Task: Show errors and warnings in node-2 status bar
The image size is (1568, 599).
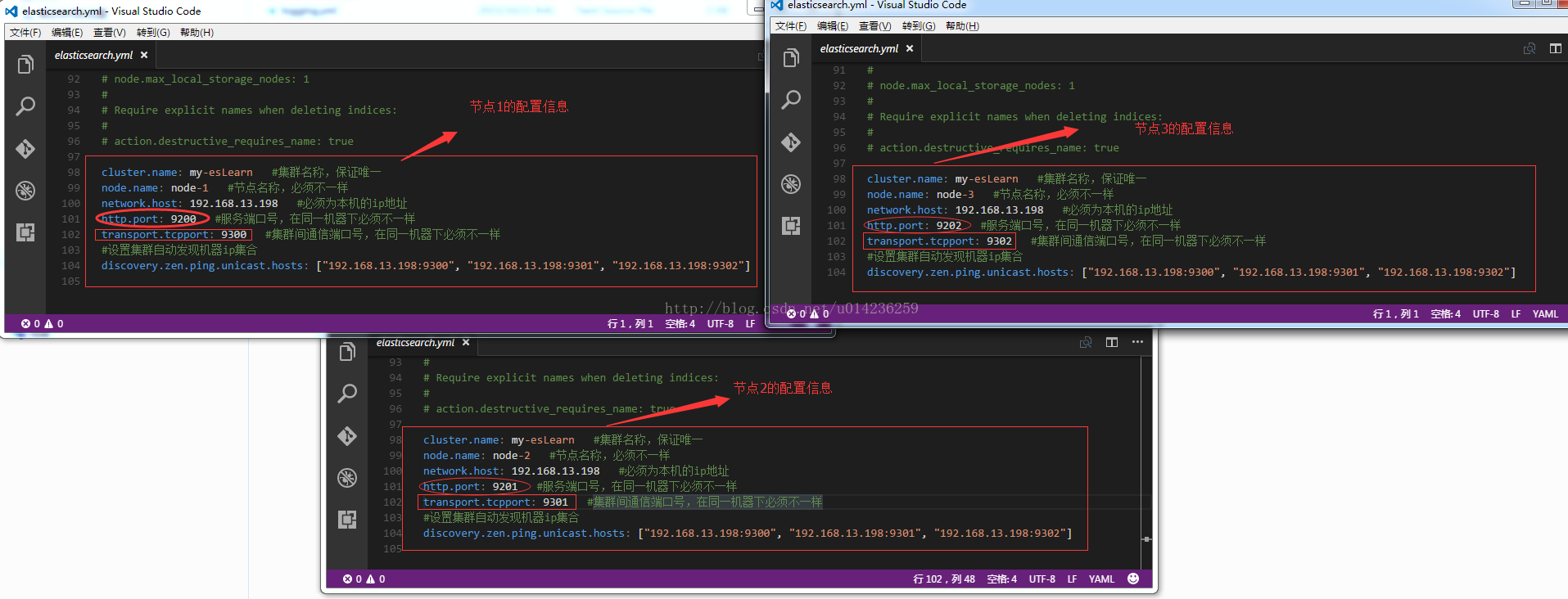Action: (364, 579)
